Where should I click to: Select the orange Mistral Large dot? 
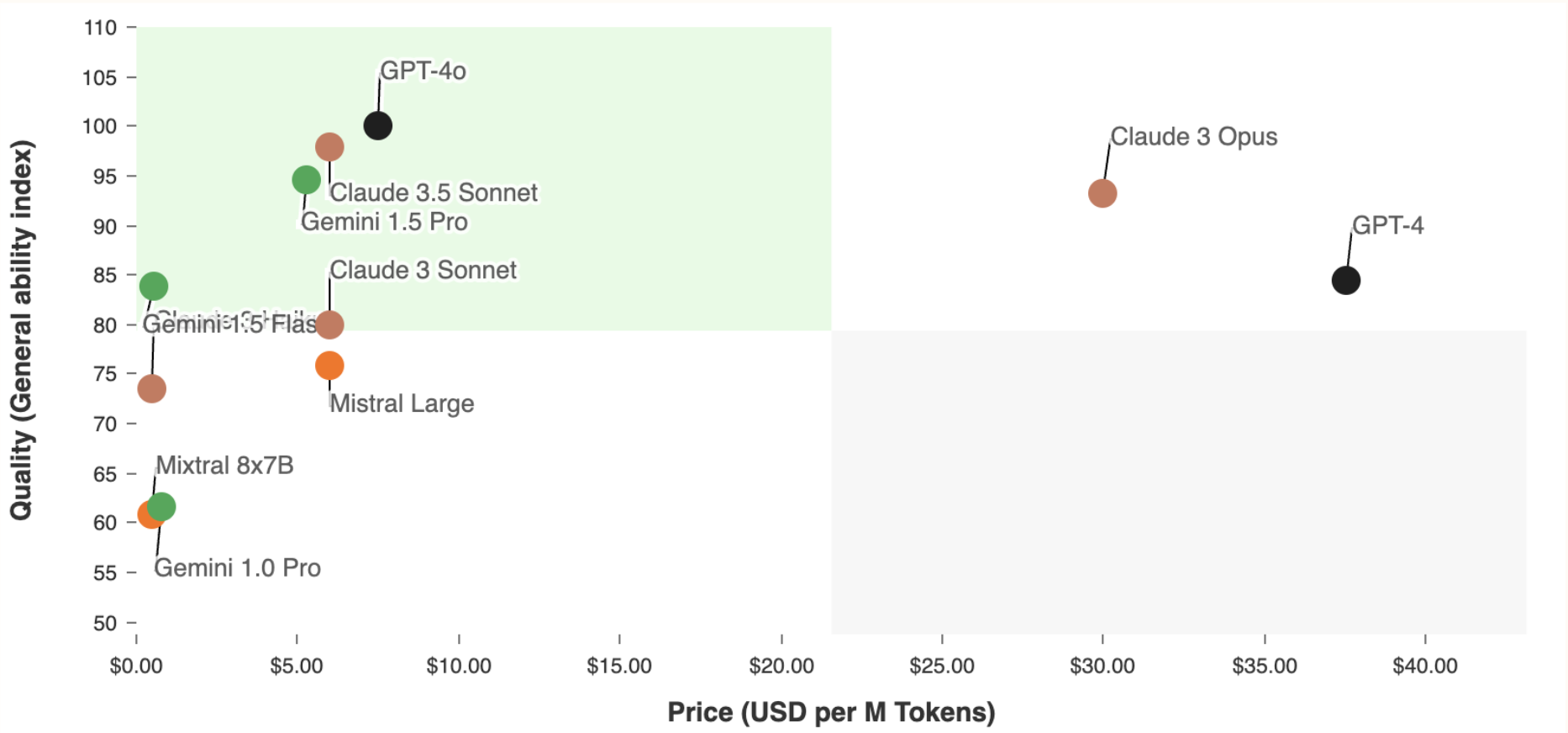pyautogui.click(x=329, y=366)
